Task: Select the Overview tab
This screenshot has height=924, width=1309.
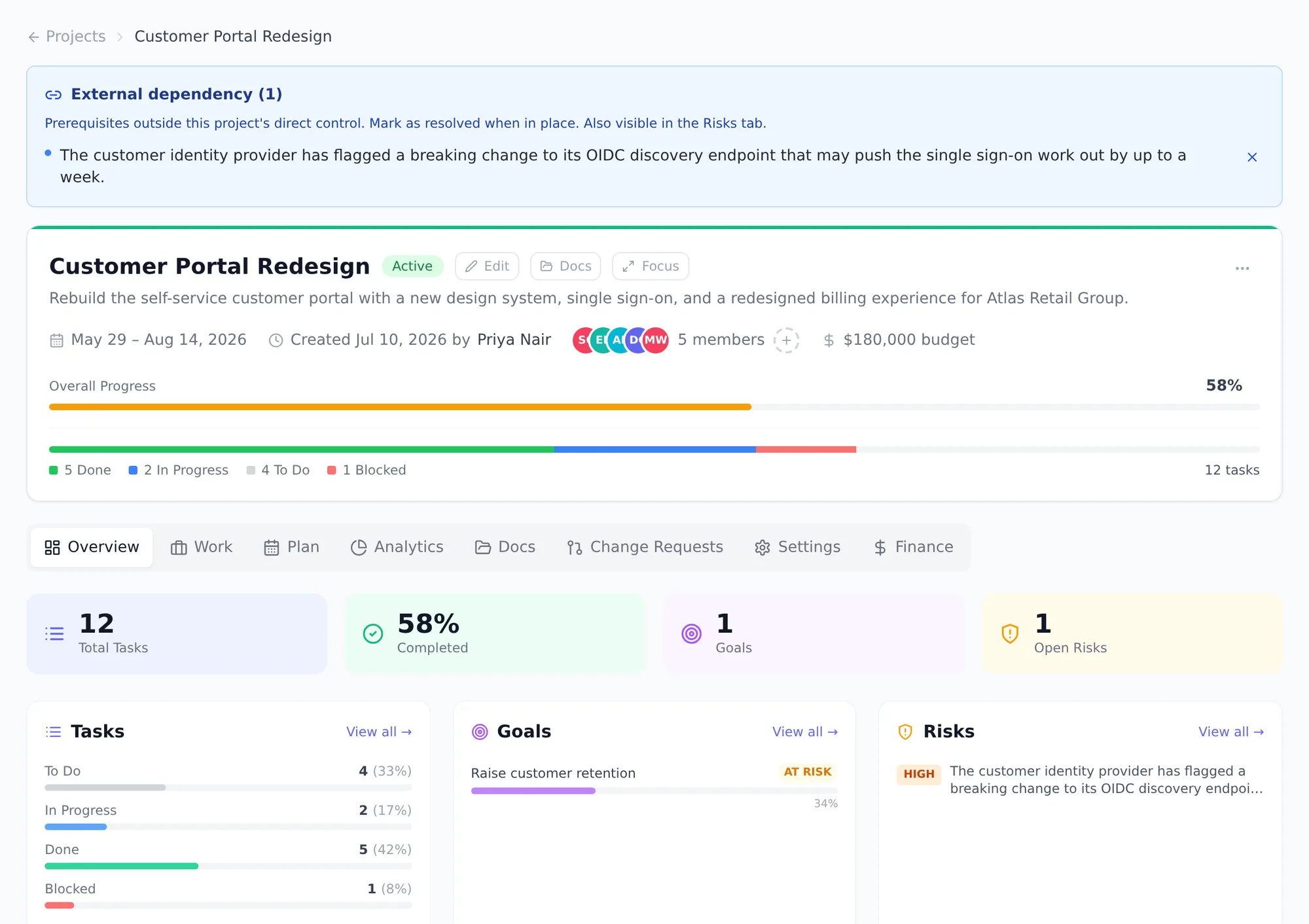Action: click(x=92, y=547)
